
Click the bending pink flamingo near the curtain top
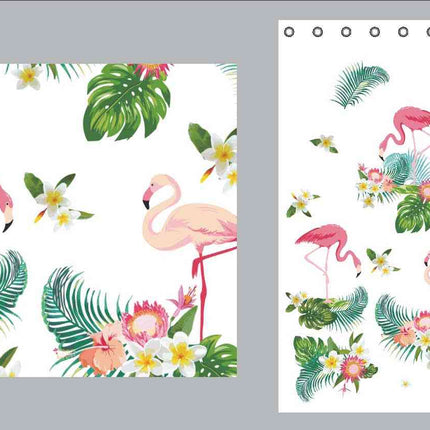pos(405,132)
